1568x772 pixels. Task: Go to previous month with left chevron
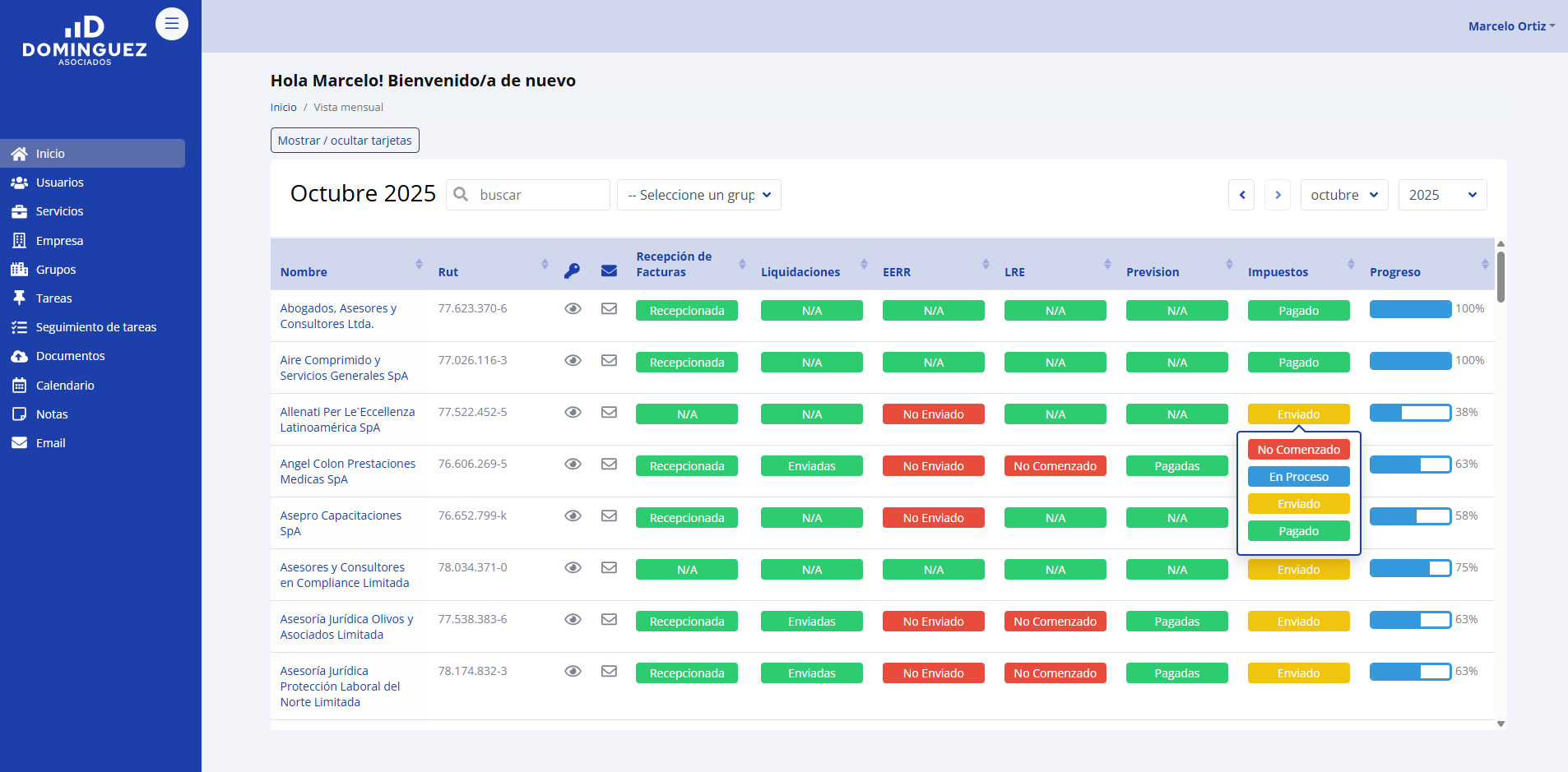tap(1241, 195)
